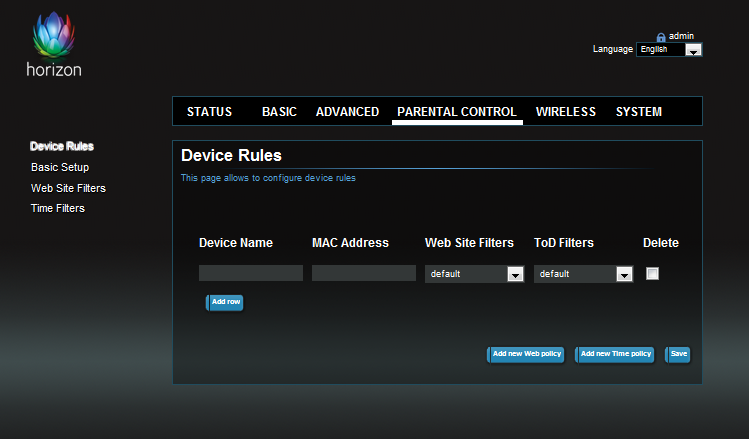Go to Time Filters page
This screenshot has width=749, height=439.
tap(58, 208)
